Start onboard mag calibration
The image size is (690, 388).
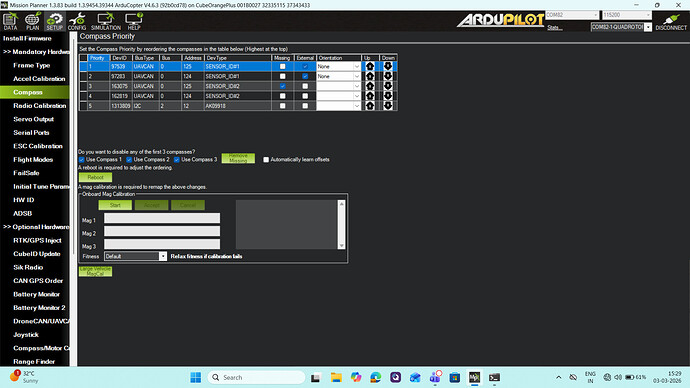(x=115, y=205)
